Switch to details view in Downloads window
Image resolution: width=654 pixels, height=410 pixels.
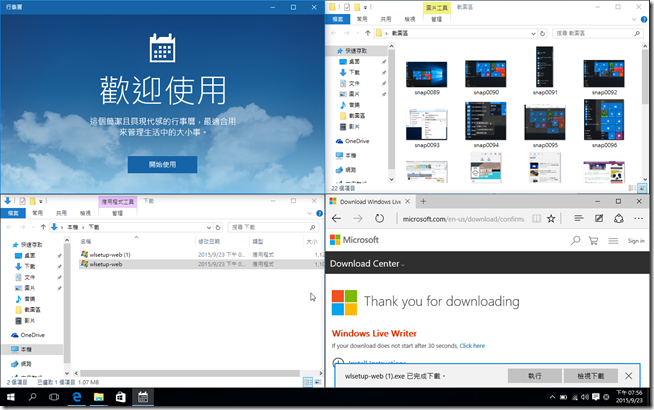pyautogui.click(x=308, y=382)
